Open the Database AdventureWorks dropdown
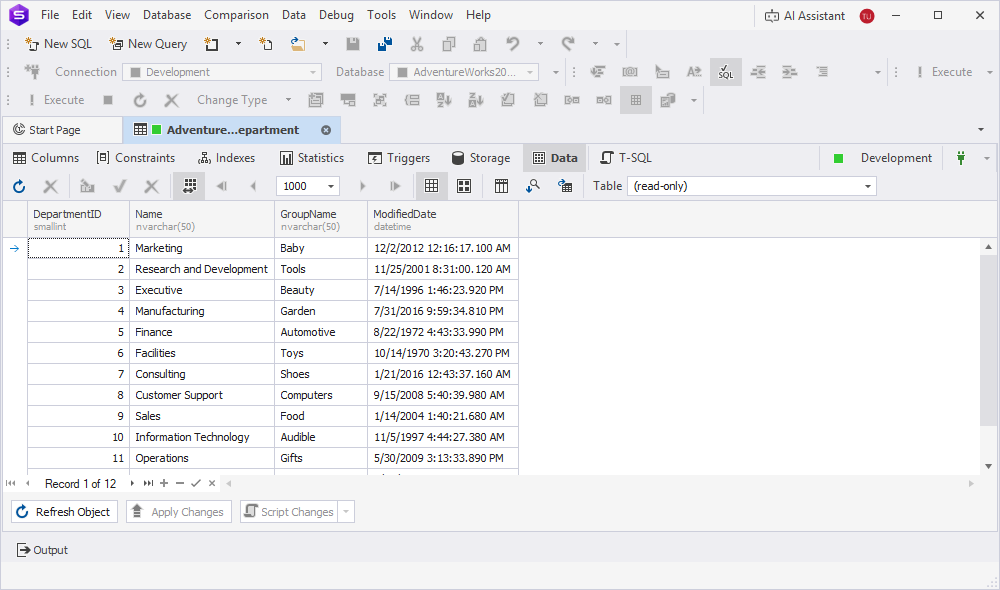The width and height of the screenshot is (1000, 590). pos(530,72)
